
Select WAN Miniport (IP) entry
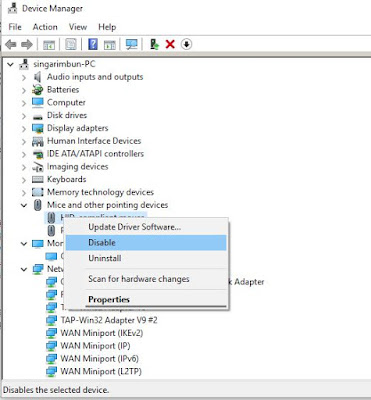coord(95,346)
